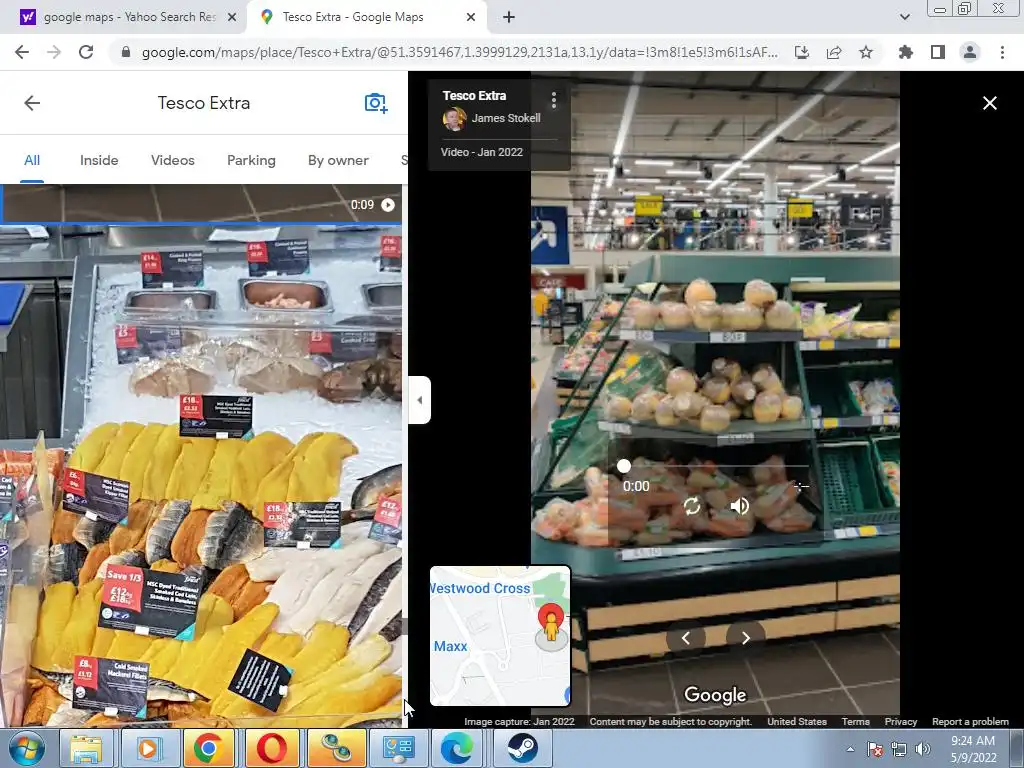Click browser back arrow
This screenshot has width=1024, height=768.
click(x=22, y=52)
